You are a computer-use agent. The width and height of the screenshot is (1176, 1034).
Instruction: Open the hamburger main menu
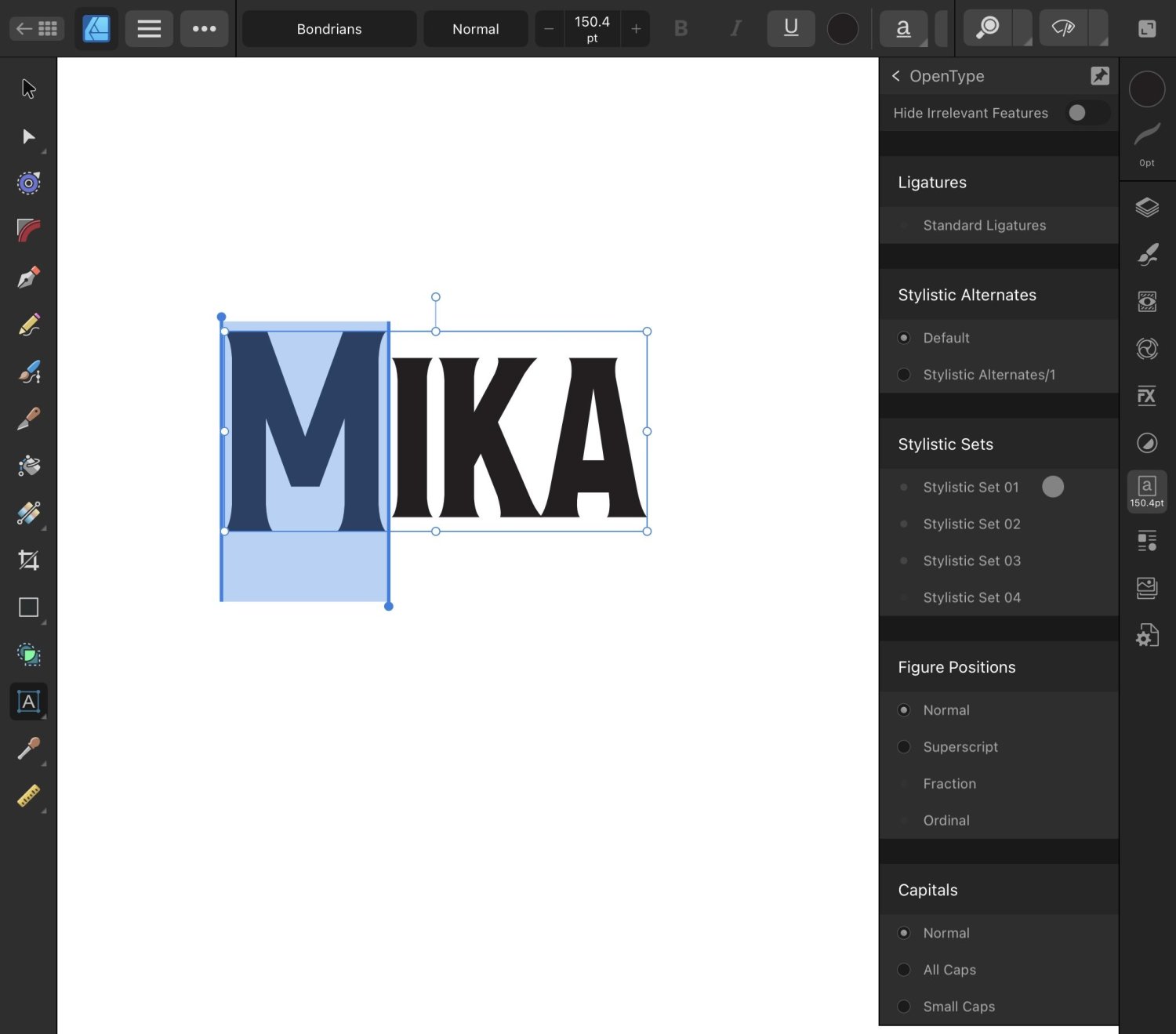(x=149, y=29)
